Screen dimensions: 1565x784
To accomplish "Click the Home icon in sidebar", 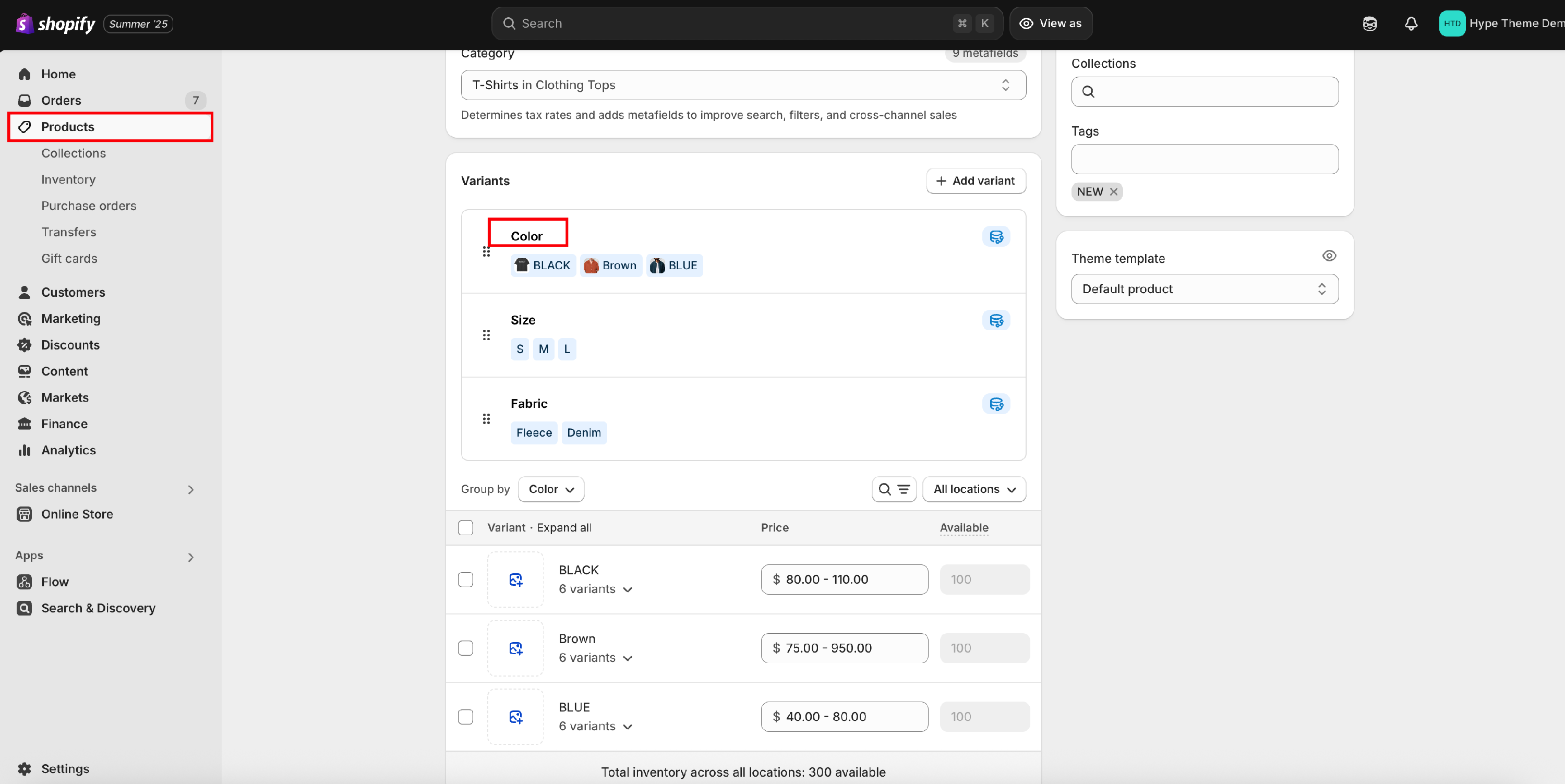I will 25,74.
